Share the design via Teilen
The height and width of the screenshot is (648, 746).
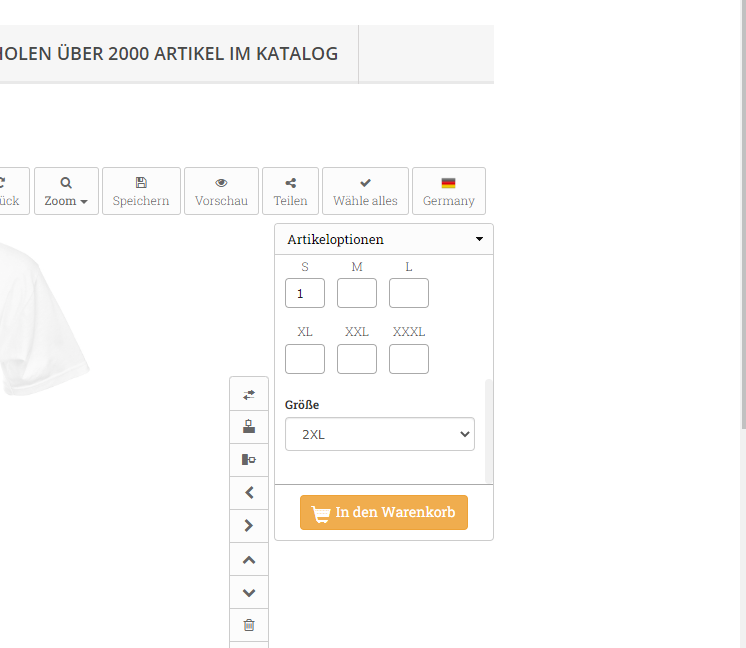tap(290, 191)
